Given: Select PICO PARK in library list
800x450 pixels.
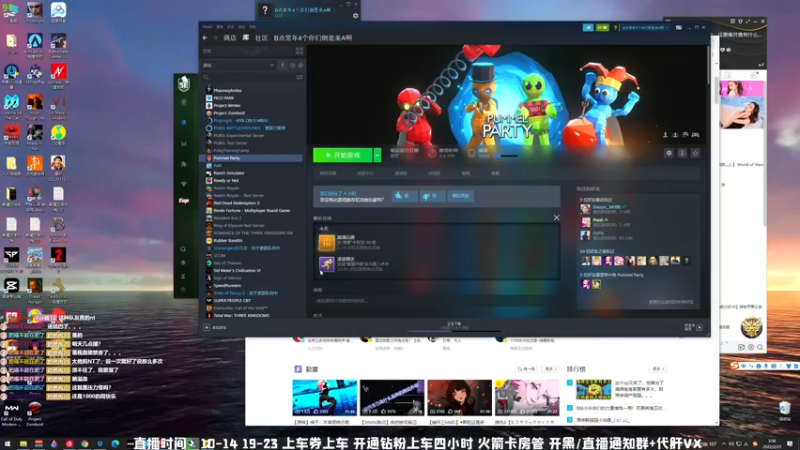Looking at the screenshot, I should (x=223, y=98).
